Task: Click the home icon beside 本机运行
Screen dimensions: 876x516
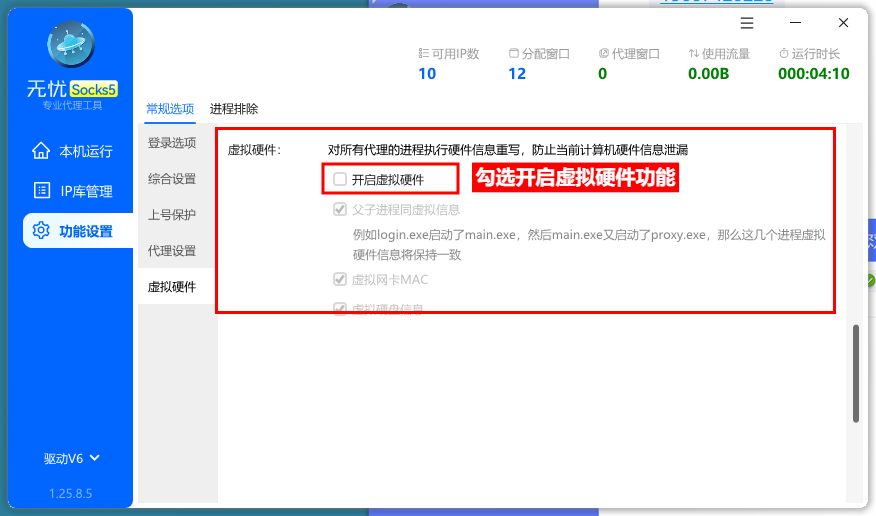Action: [x=41, y=151]
